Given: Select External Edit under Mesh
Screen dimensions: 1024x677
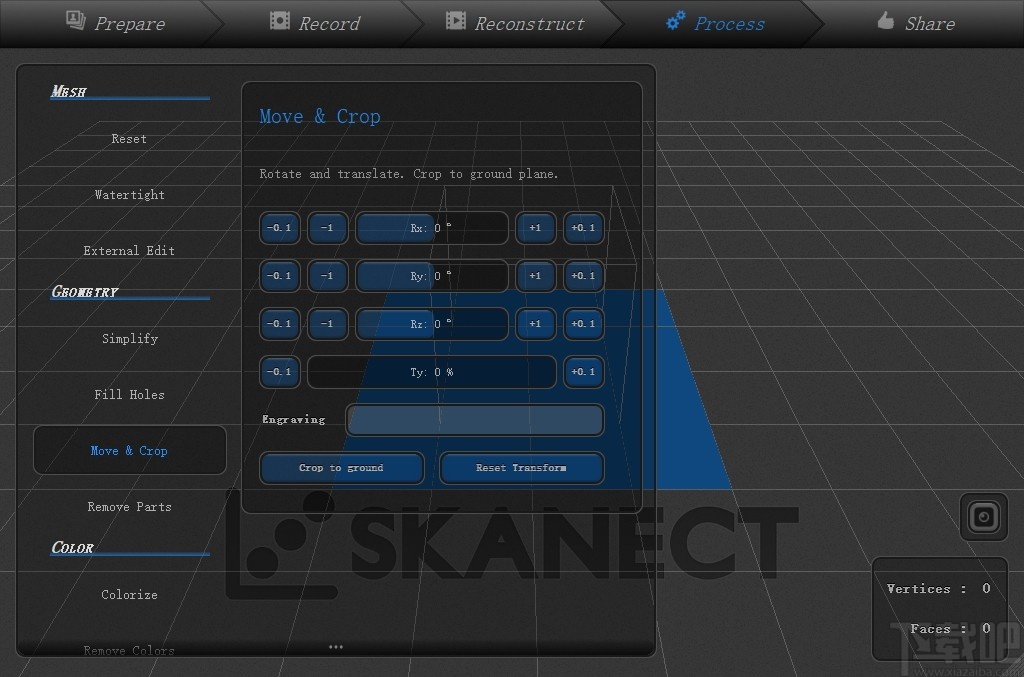Looking at the screenshot, I should [129, 251].
